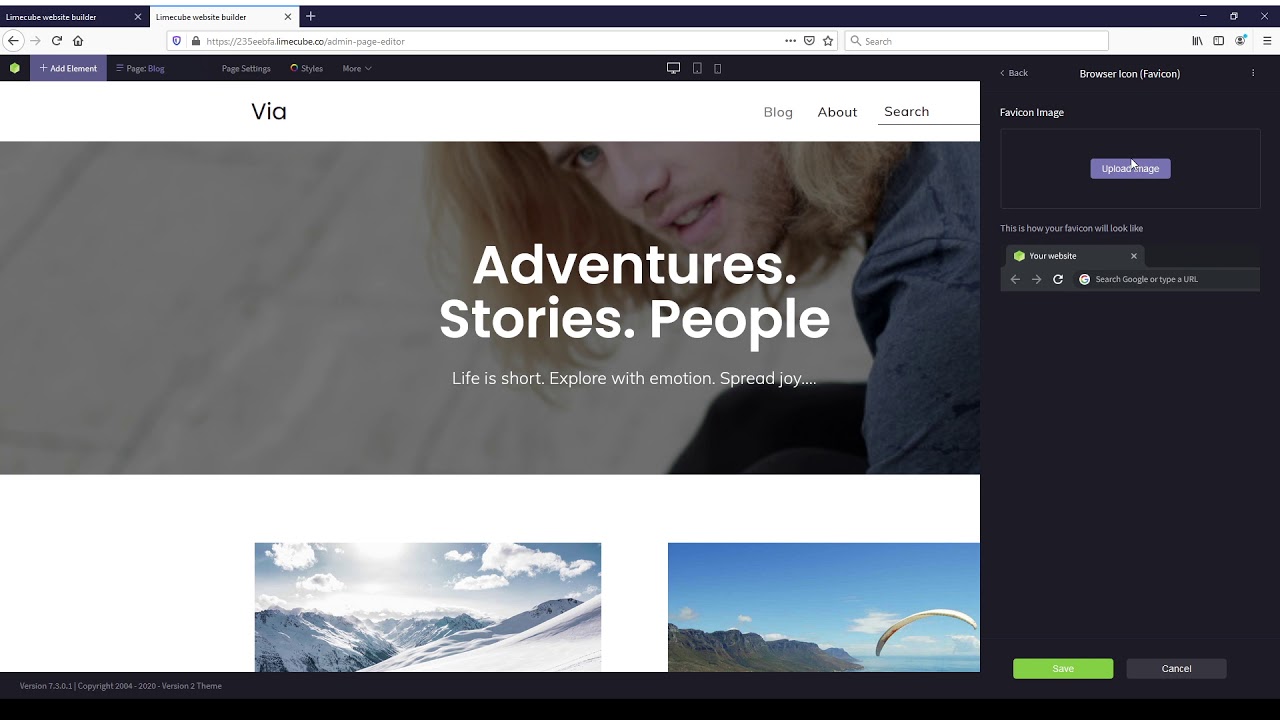The width and height of the screenshot is (1280, 720).
Task: Cancel the favicon changes
Action: pos(1176,668)
